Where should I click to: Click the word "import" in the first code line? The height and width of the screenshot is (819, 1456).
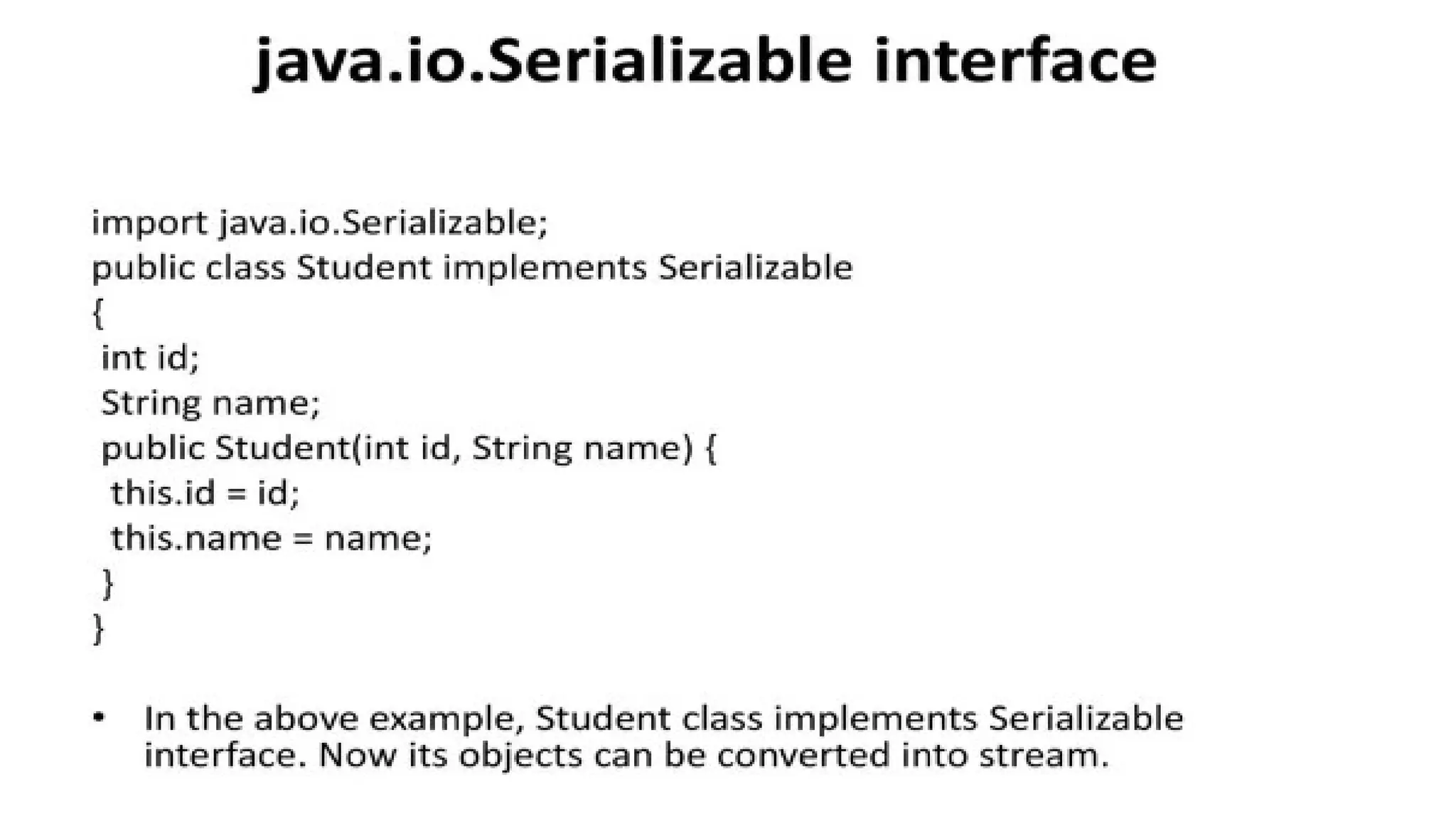coord(149,223)
